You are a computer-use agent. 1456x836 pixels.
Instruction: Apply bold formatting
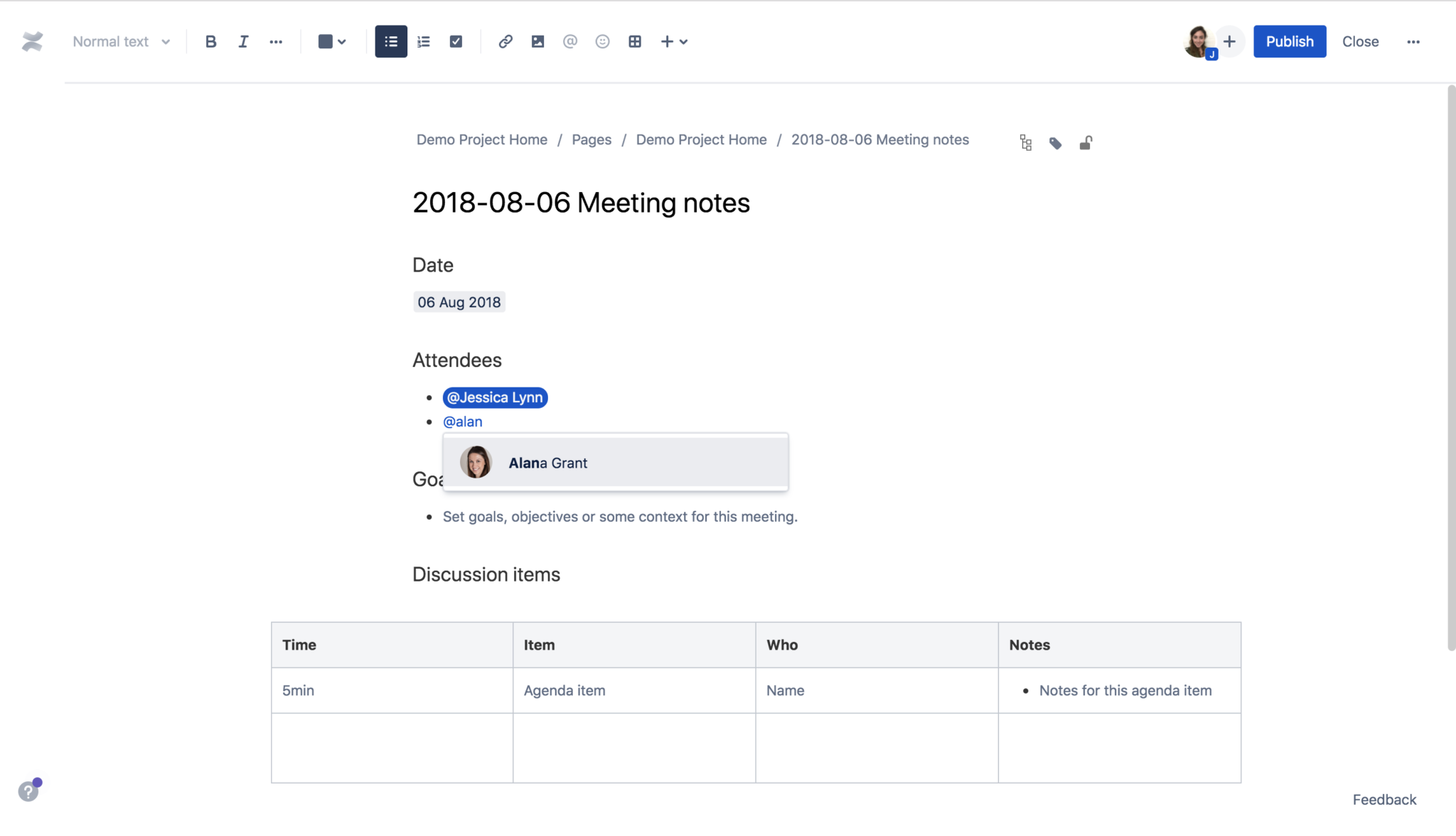click(x=210, y=41)
